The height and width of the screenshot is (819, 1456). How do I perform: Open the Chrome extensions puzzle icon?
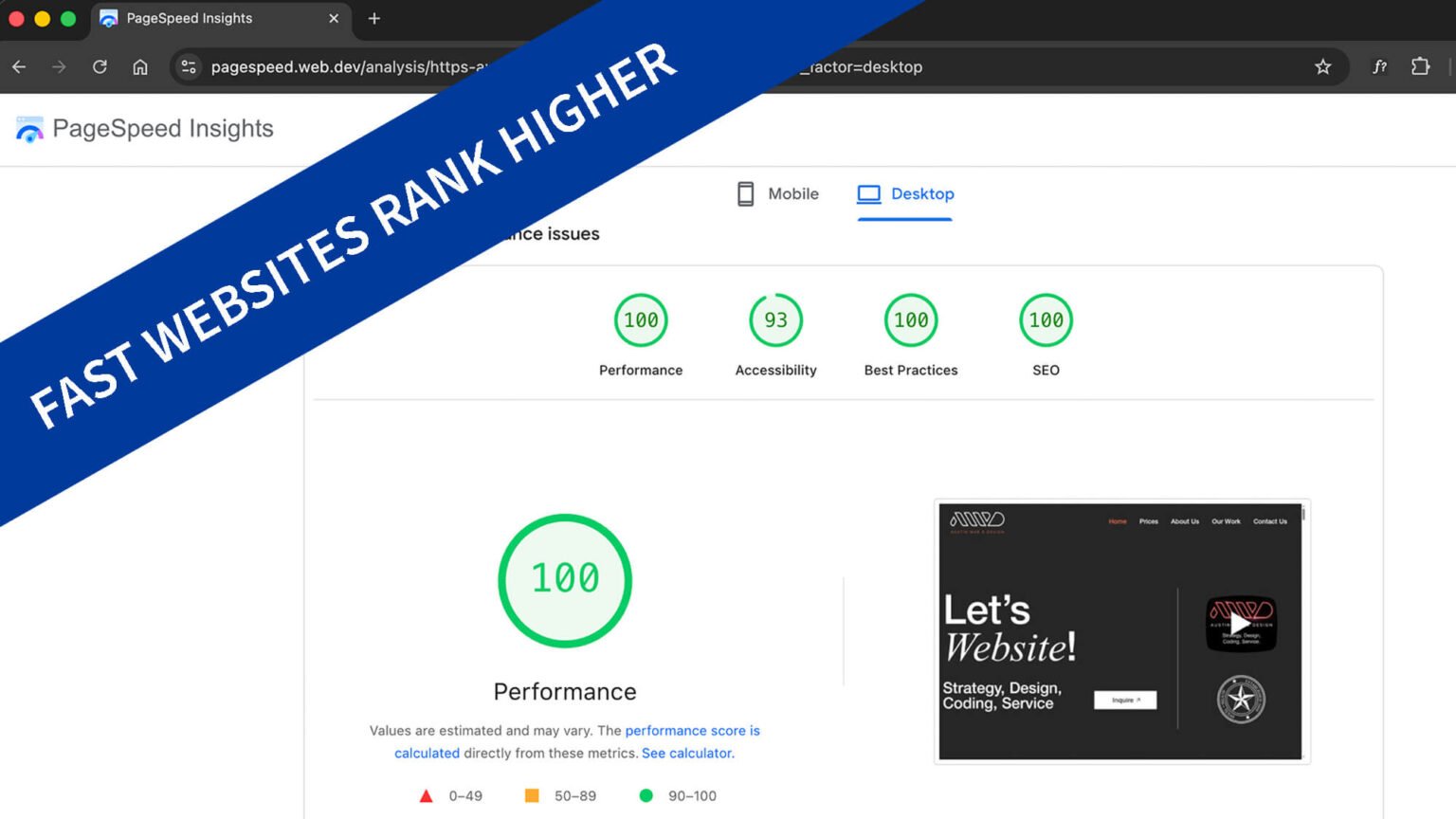(x=1420, y=66)
